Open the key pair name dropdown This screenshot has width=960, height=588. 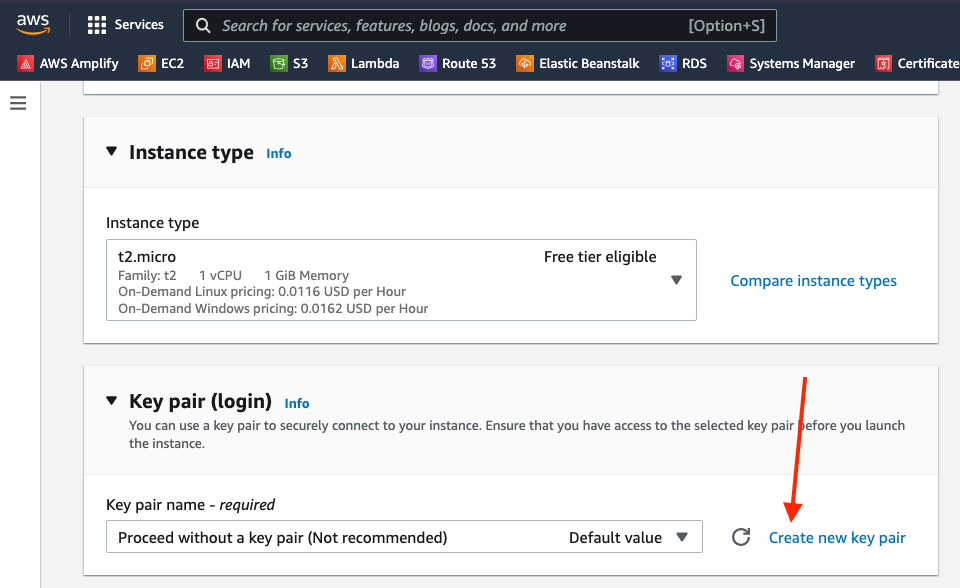[x=685, y=537]
